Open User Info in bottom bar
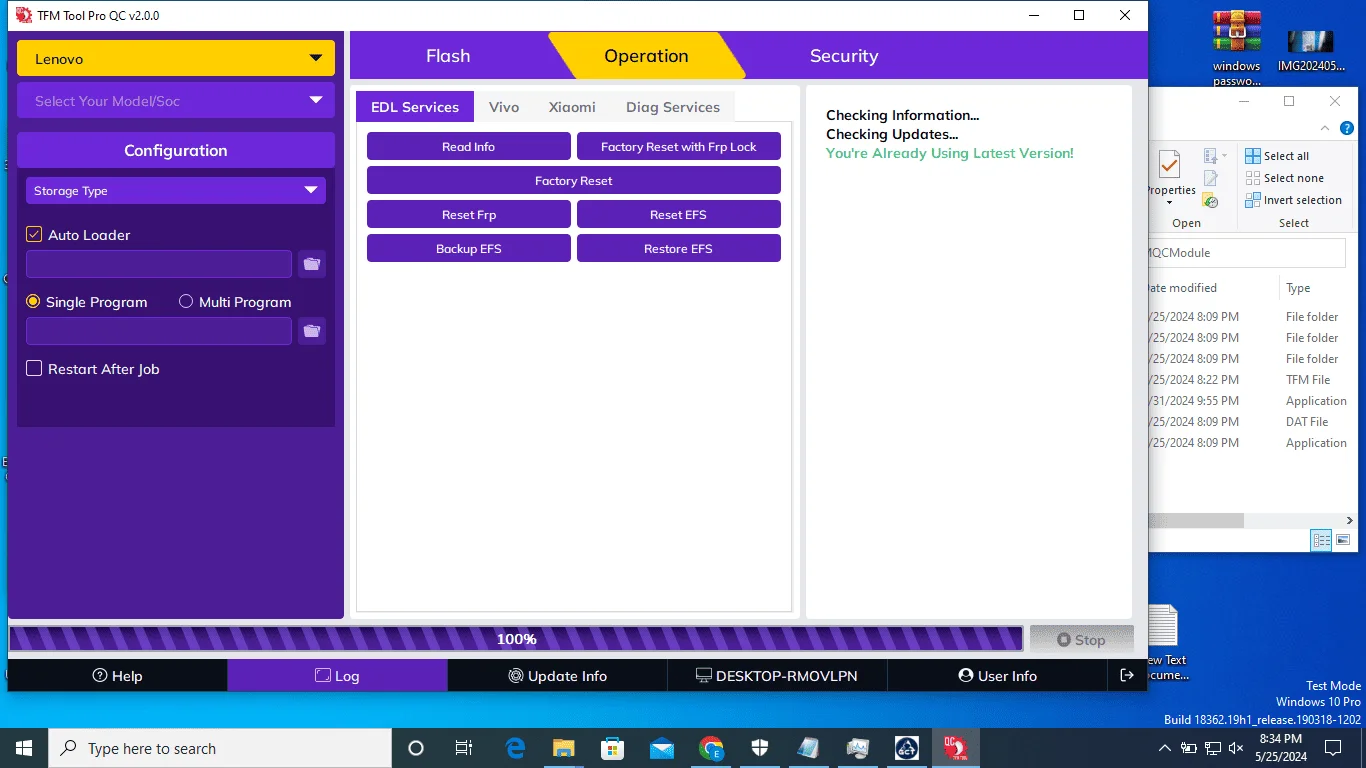The image size is (1366, 768). click(x=997, y=676)
